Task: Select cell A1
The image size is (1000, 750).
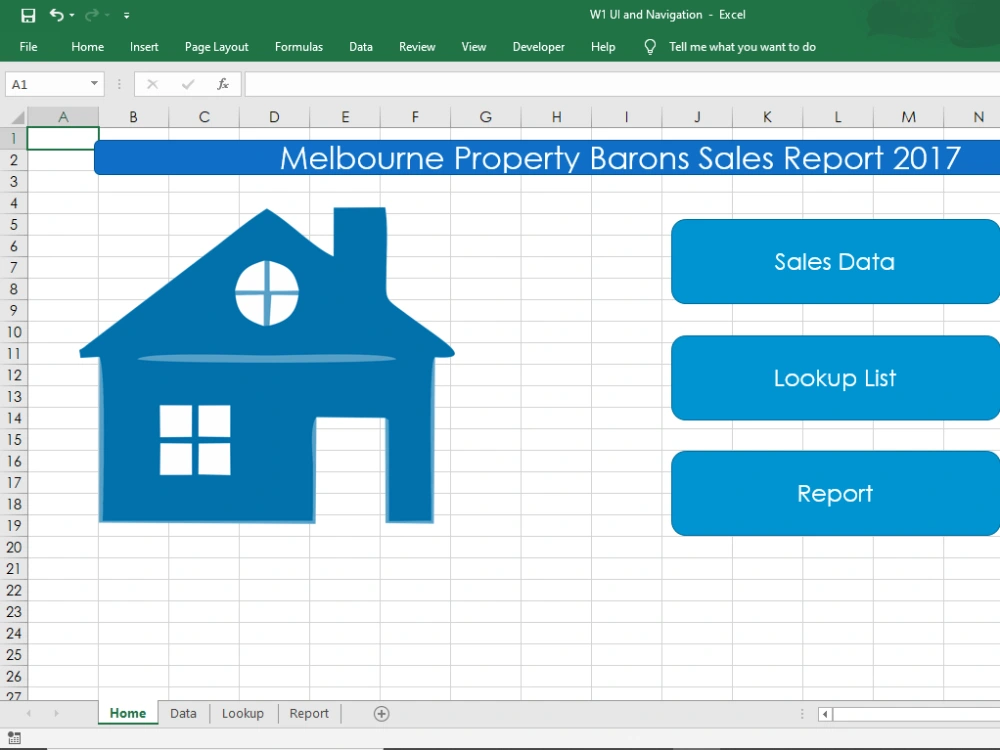Action: (x=63, y=138)
